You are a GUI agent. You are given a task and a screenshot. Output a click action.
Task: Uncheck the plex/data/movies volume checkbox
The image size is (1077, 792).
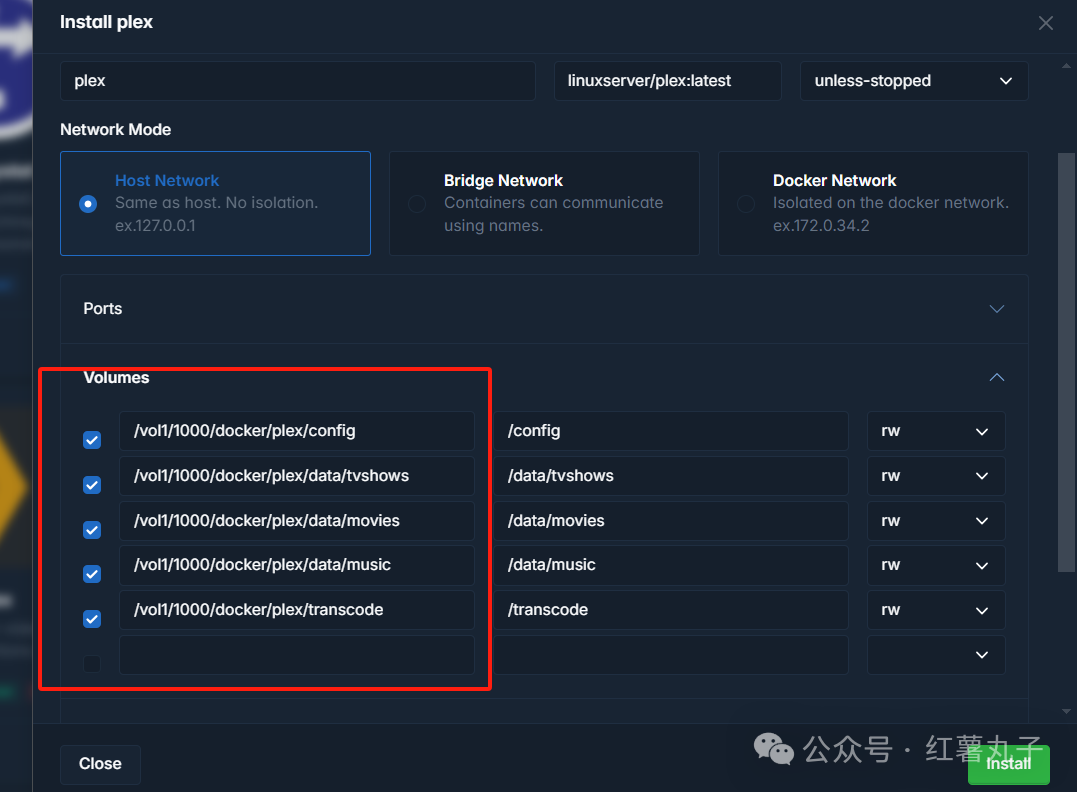pyautogui.click(x=92, y=530)
